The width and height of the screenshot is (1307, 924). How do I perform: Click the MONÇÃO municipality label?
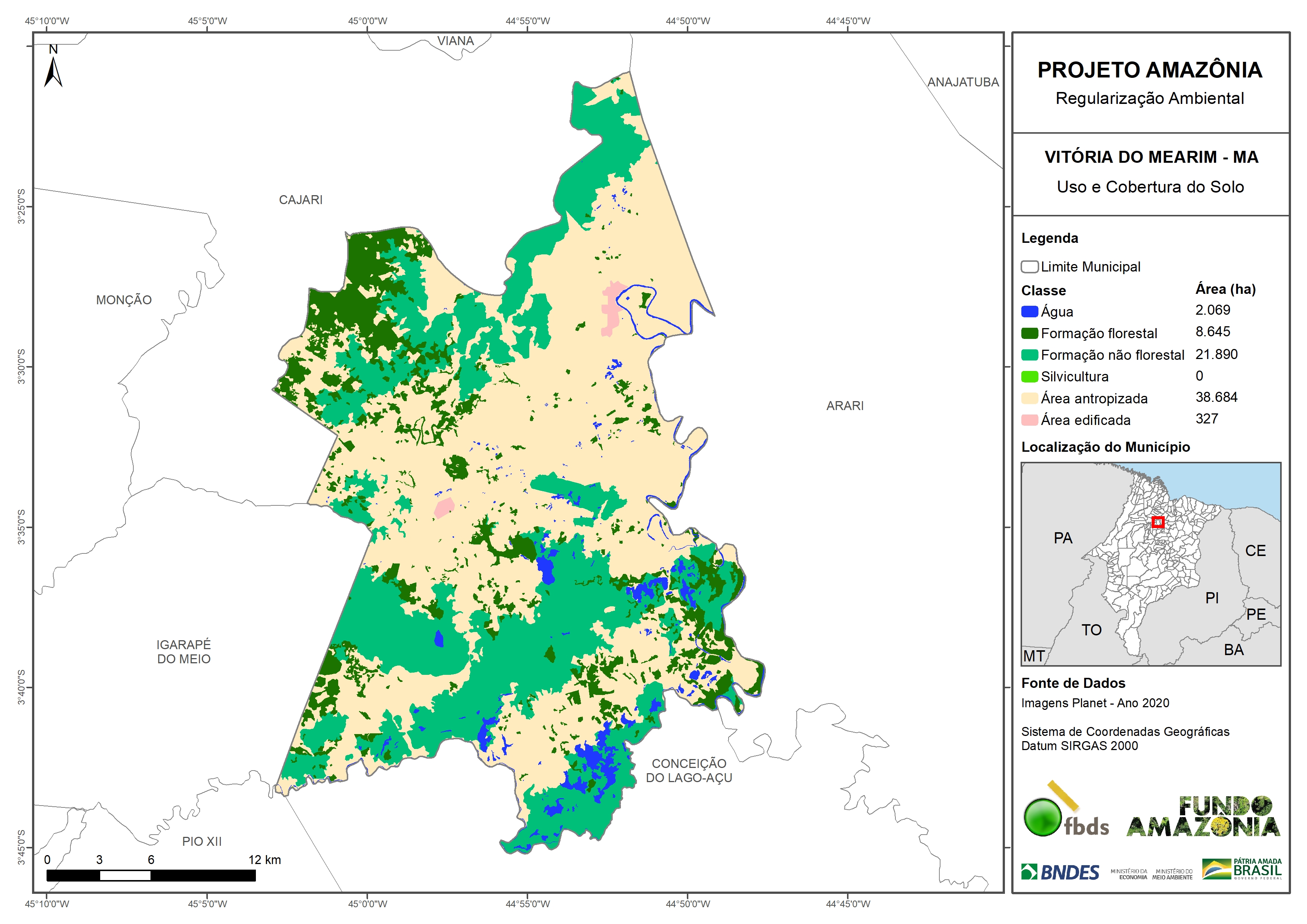124,300
